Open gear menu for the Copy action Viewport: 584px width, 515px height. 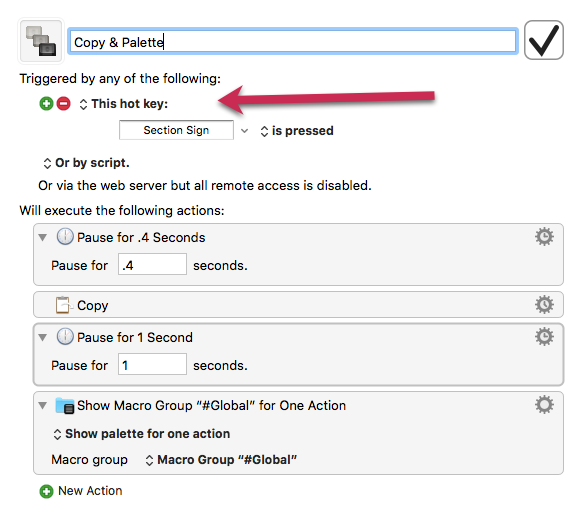click(544, 305)
